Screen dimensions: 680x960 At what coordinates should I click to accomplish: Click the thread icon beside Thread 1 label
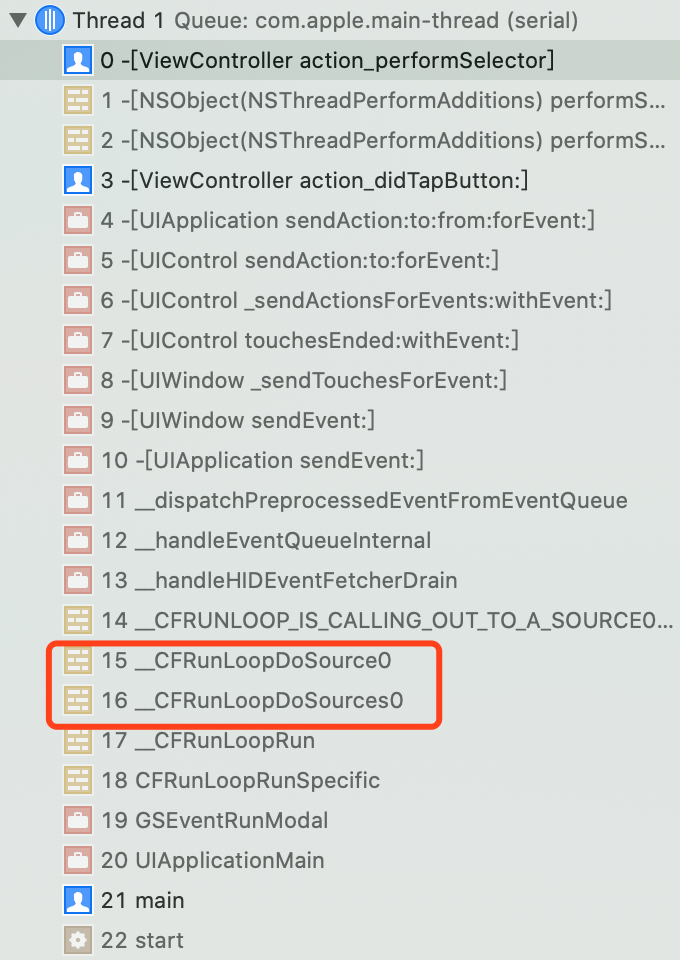point(49,19)
